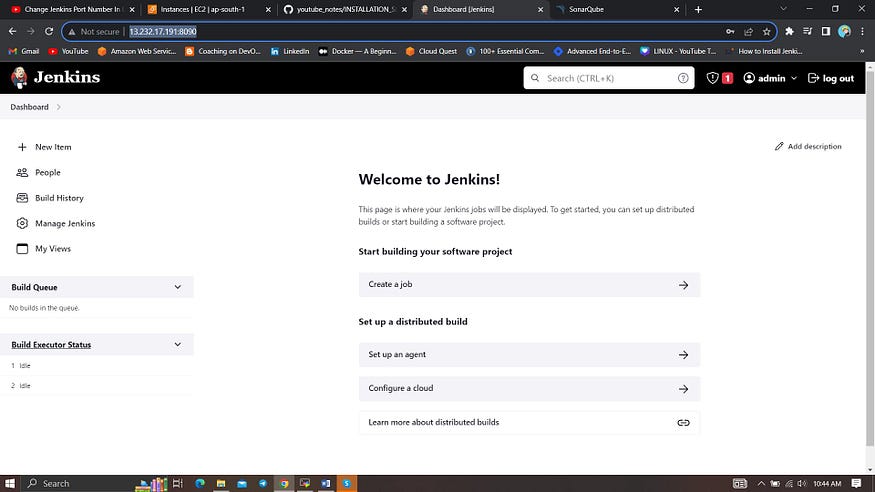The image size is (875, 492).
Task: Click the Add description button
Action: pos(807,146)
